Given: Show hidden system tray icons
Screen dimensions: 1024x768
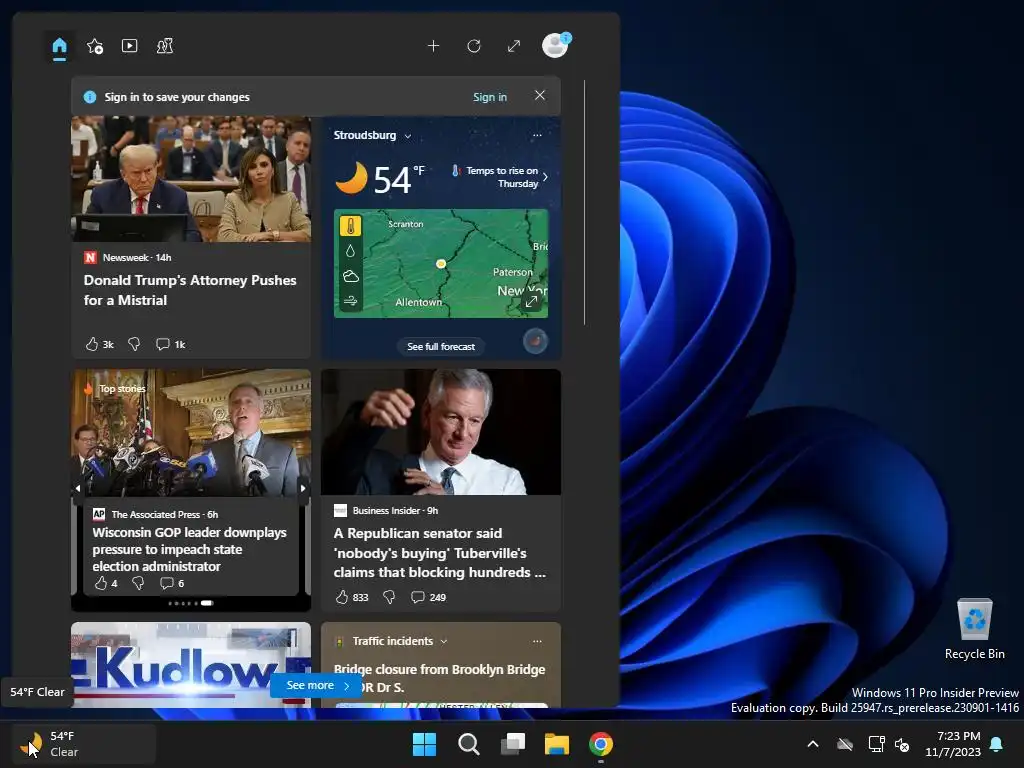Looking at the screenshot, I should click(813, 744).
